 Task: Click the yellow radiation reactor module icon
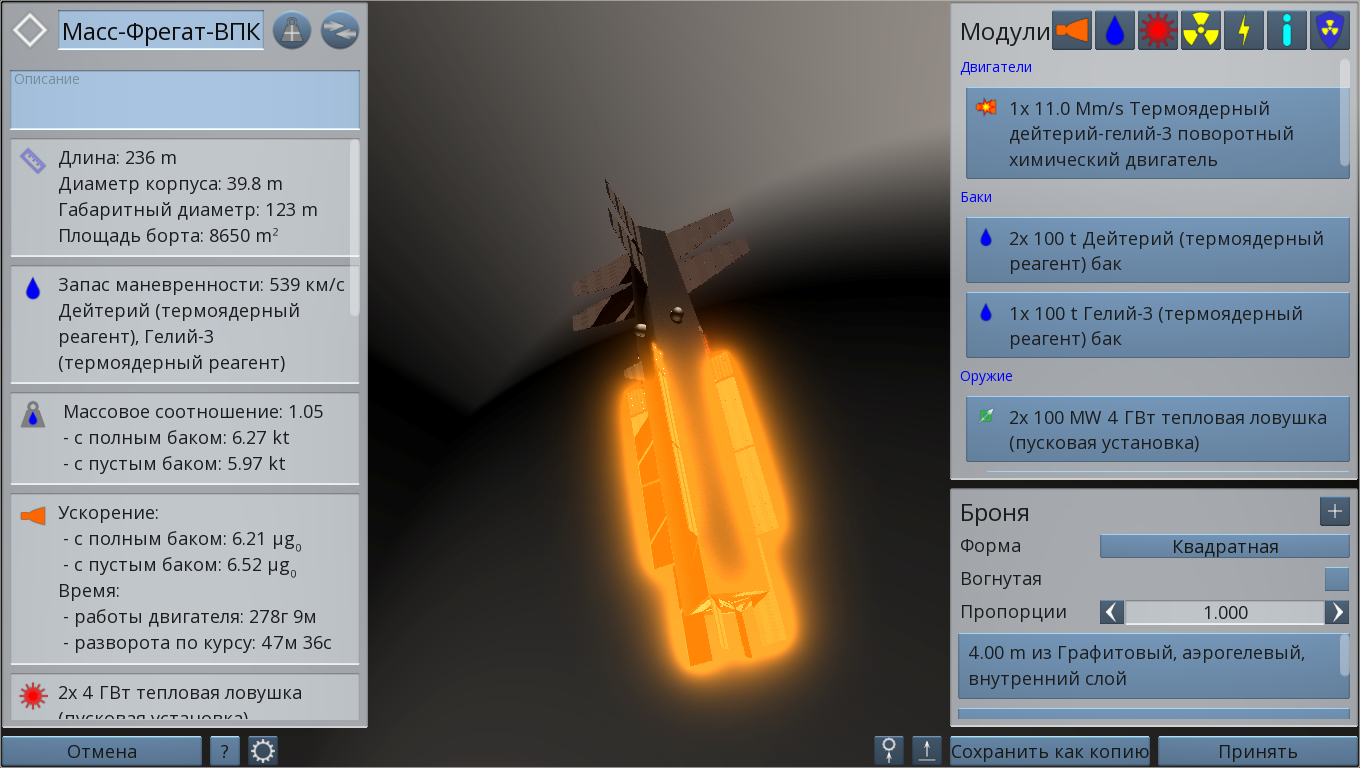pos(1201,31)
